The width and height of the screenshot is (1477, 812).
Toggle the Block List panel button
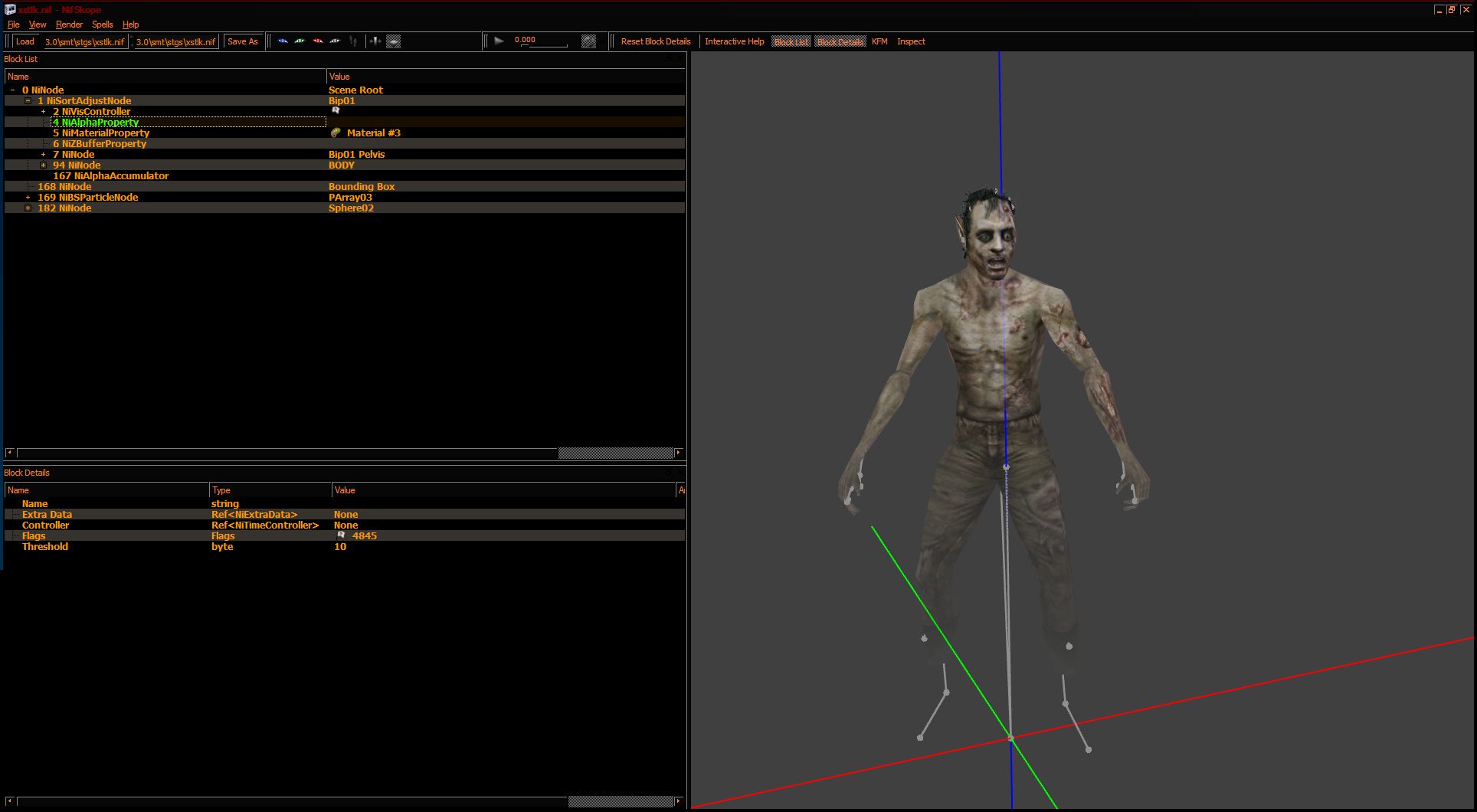pos(791,41)
